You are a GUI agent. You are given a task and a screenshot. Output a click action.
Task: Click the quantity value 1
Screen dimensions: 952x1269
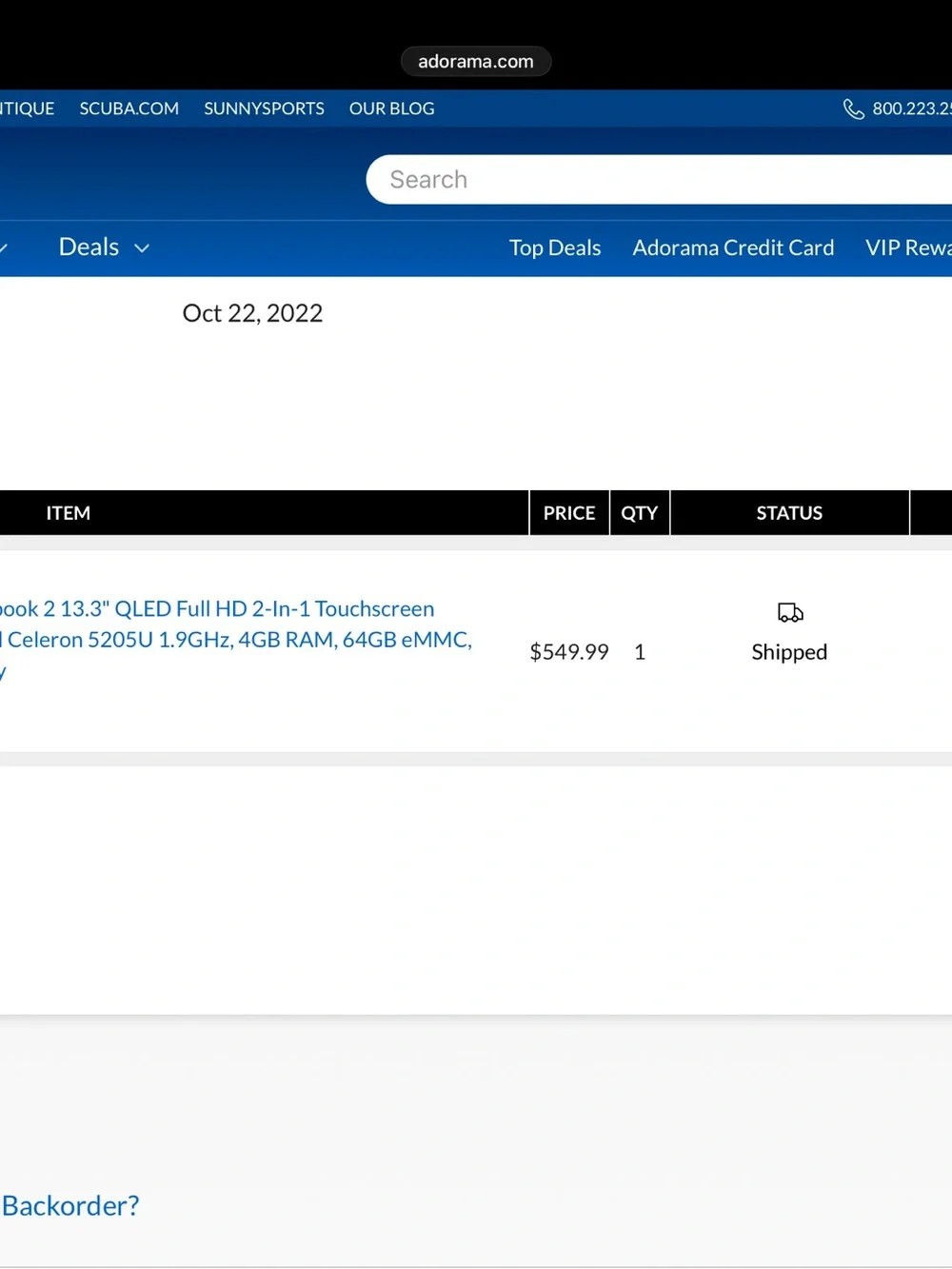coord(640,652)
